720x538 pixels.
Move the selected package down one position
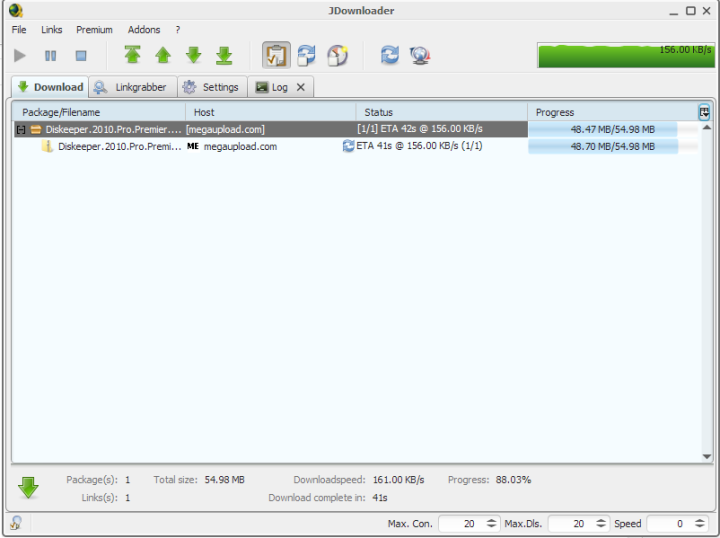pos(193,55)
